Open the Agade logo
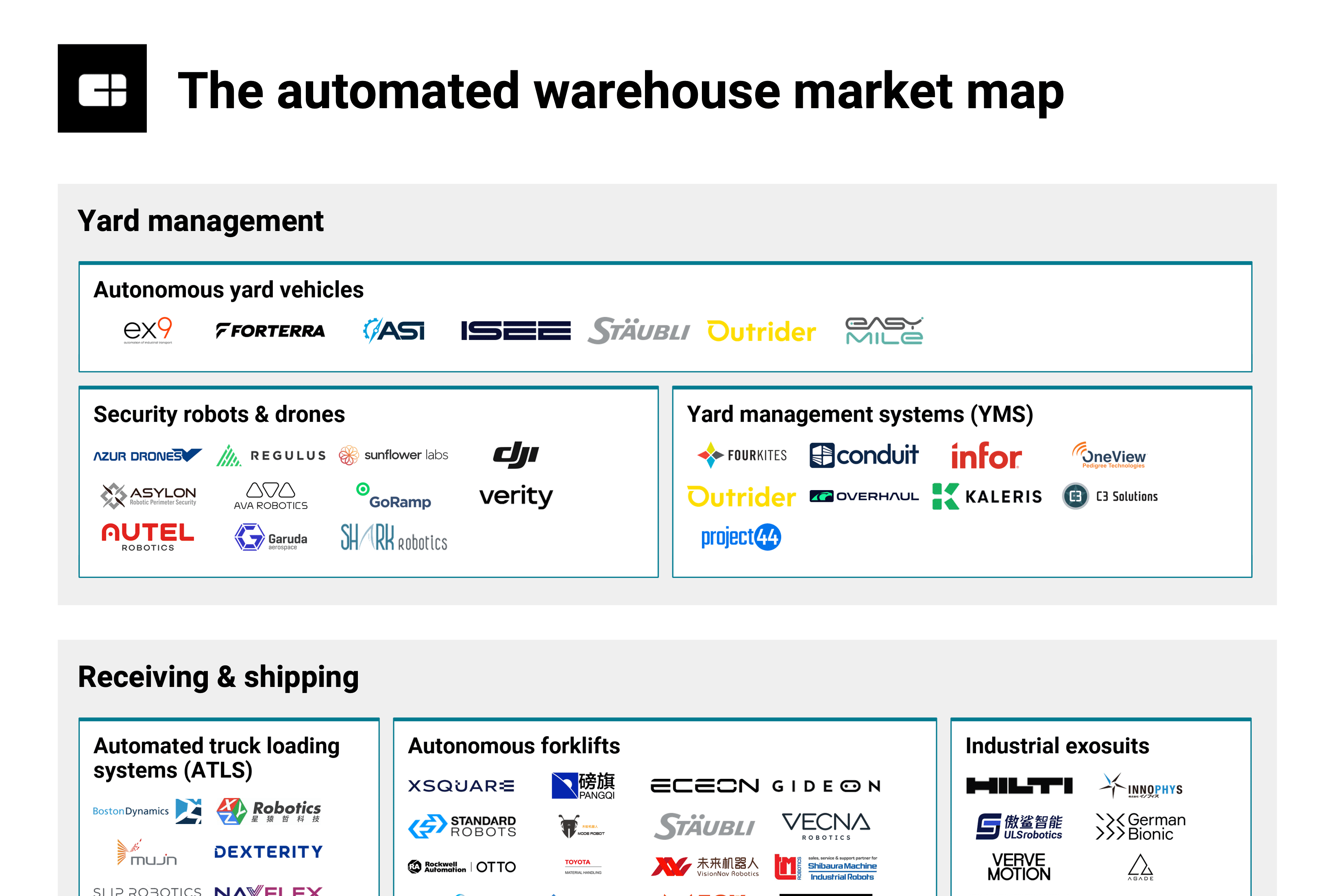This screenshot has width=1329, height=896. pyautogui.click(x=1140, y=867)
